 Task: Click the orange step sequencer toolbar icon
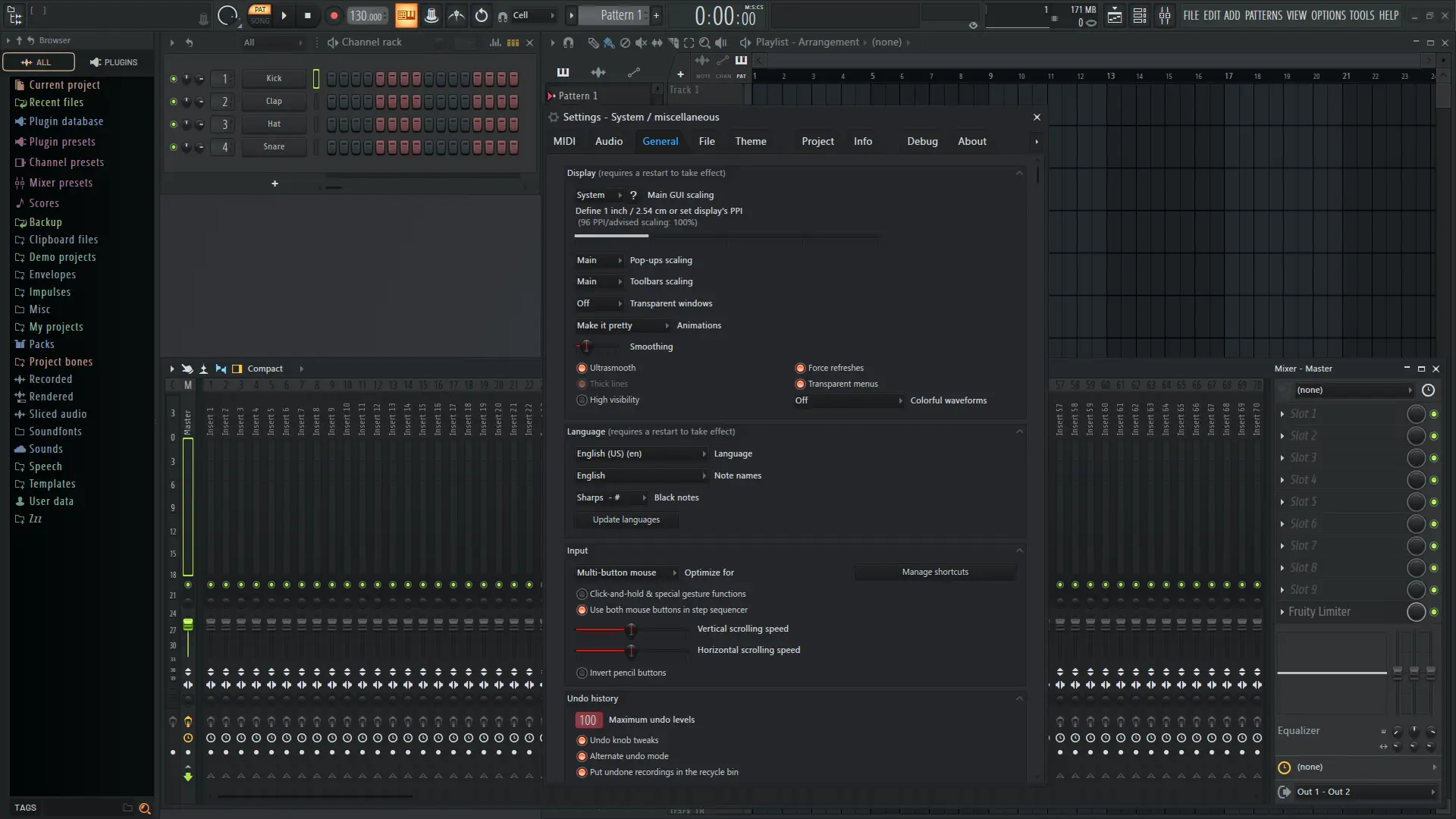pyautogui.click(x=406, y=15)
